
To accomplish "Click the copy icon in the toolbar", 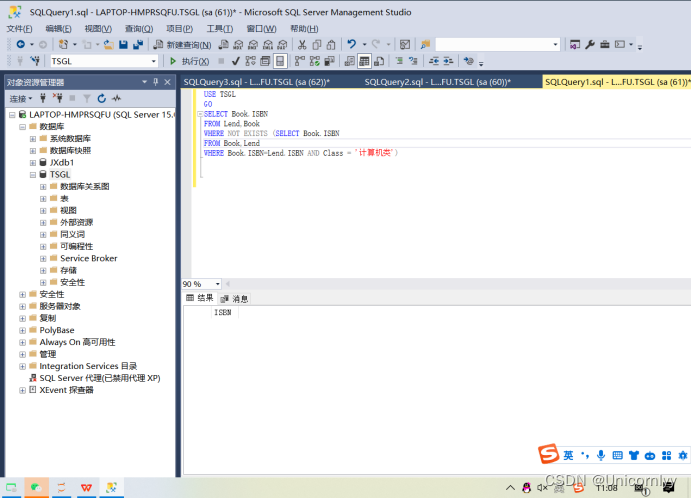I will [316, 44].
